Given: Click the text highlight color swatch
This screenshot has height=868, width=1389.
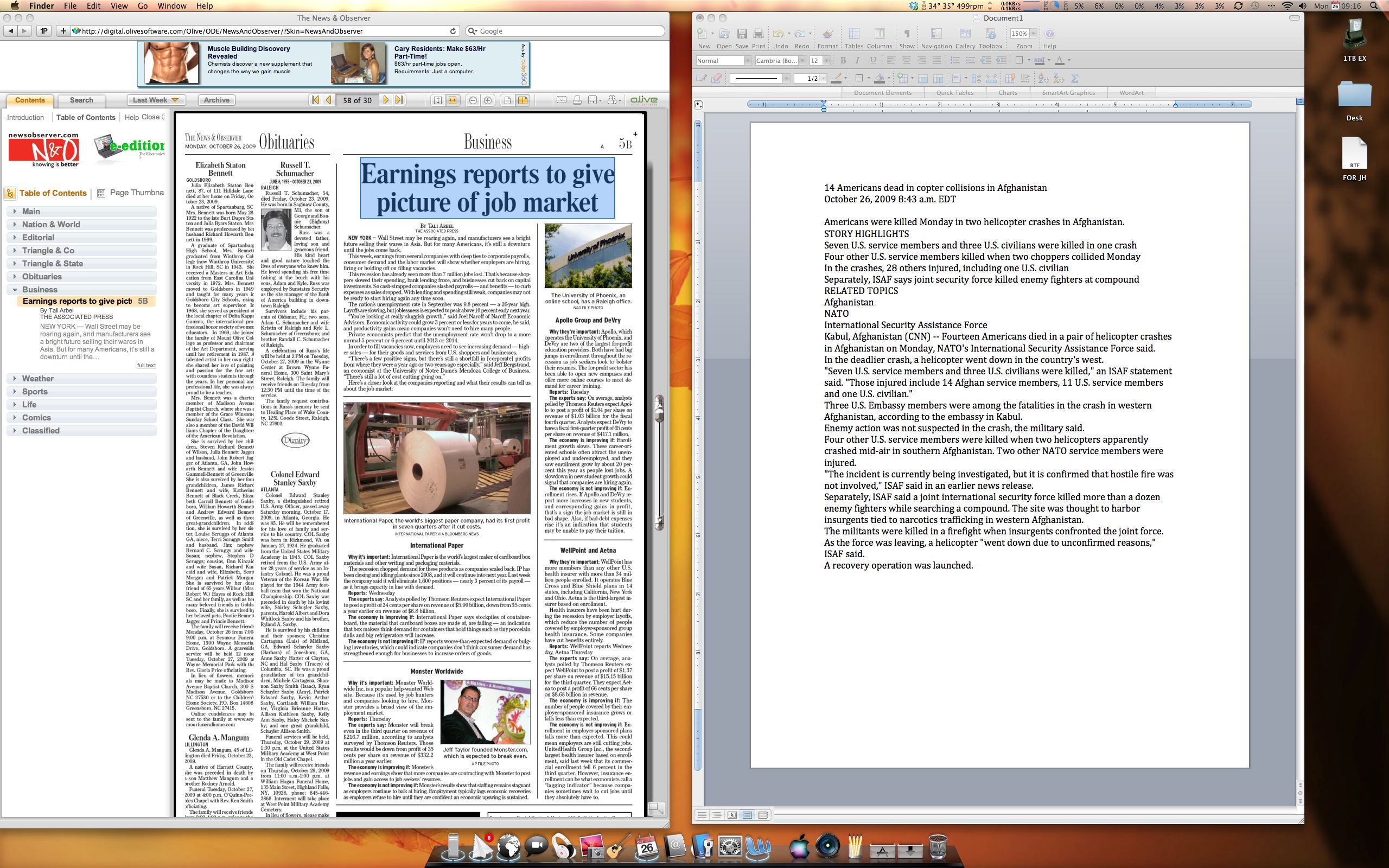Looking at the screenshot, I should coord(1039,60).
